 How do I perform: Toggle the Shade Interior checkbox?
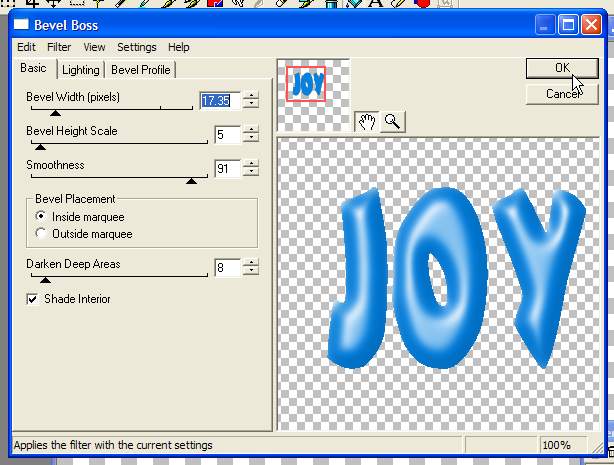(x=69, y=299)
